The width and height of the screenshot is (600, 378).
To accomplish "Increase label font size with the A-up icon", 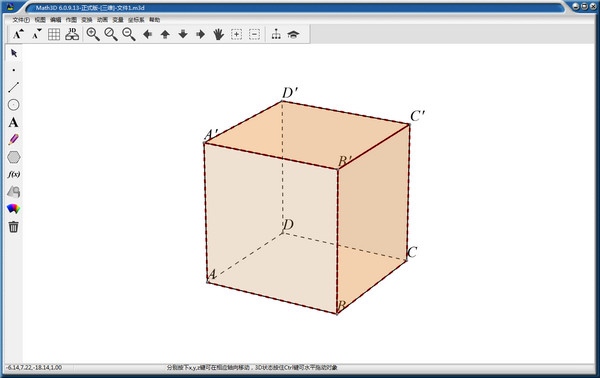I will tap(18, 34).
